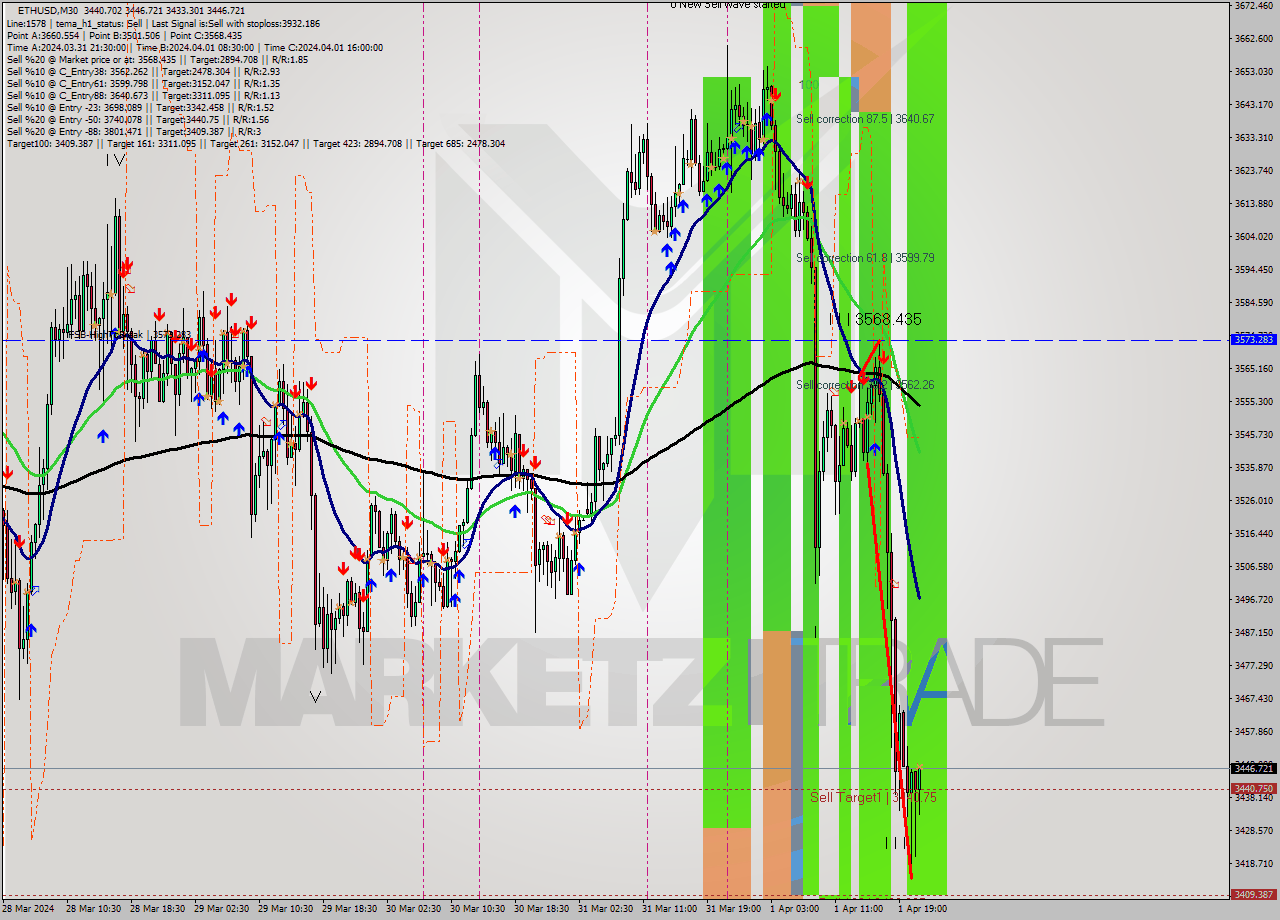Click the 3446.721 current price tag
The image size is (1280, 920).
(1253, 768)
